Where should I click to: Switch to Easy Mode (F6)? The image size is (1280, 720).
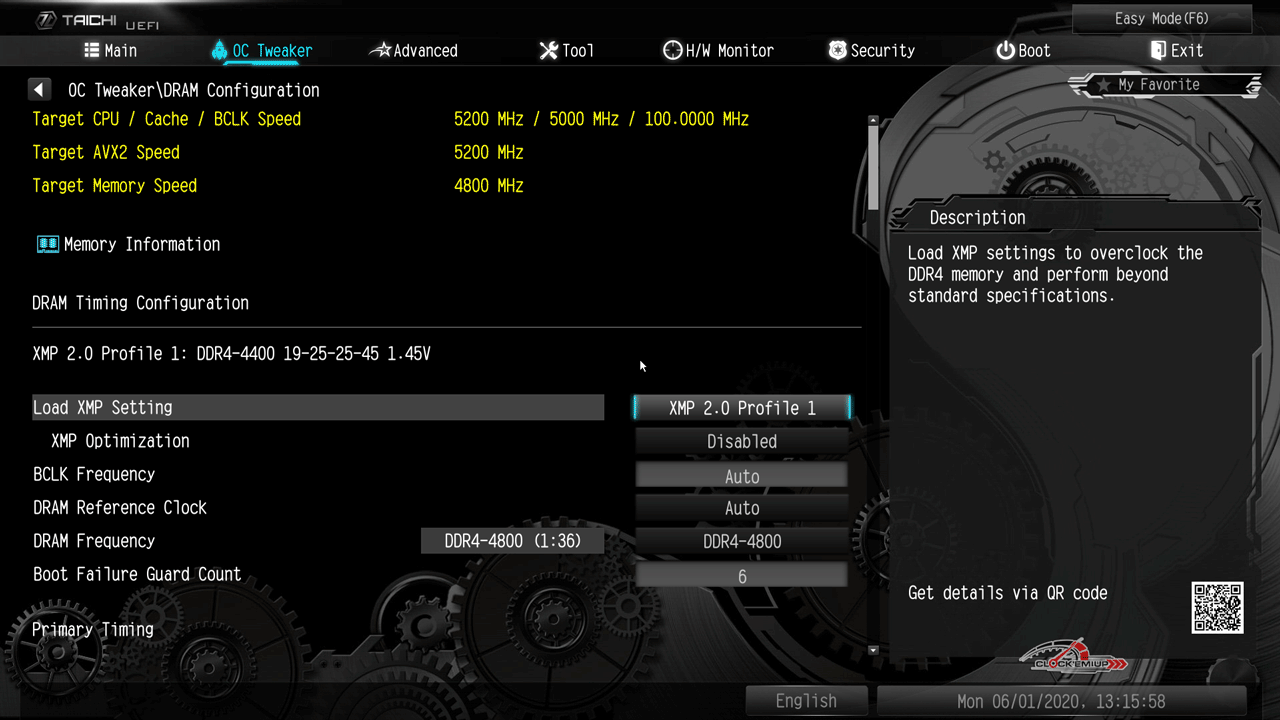coord(1161,19)
